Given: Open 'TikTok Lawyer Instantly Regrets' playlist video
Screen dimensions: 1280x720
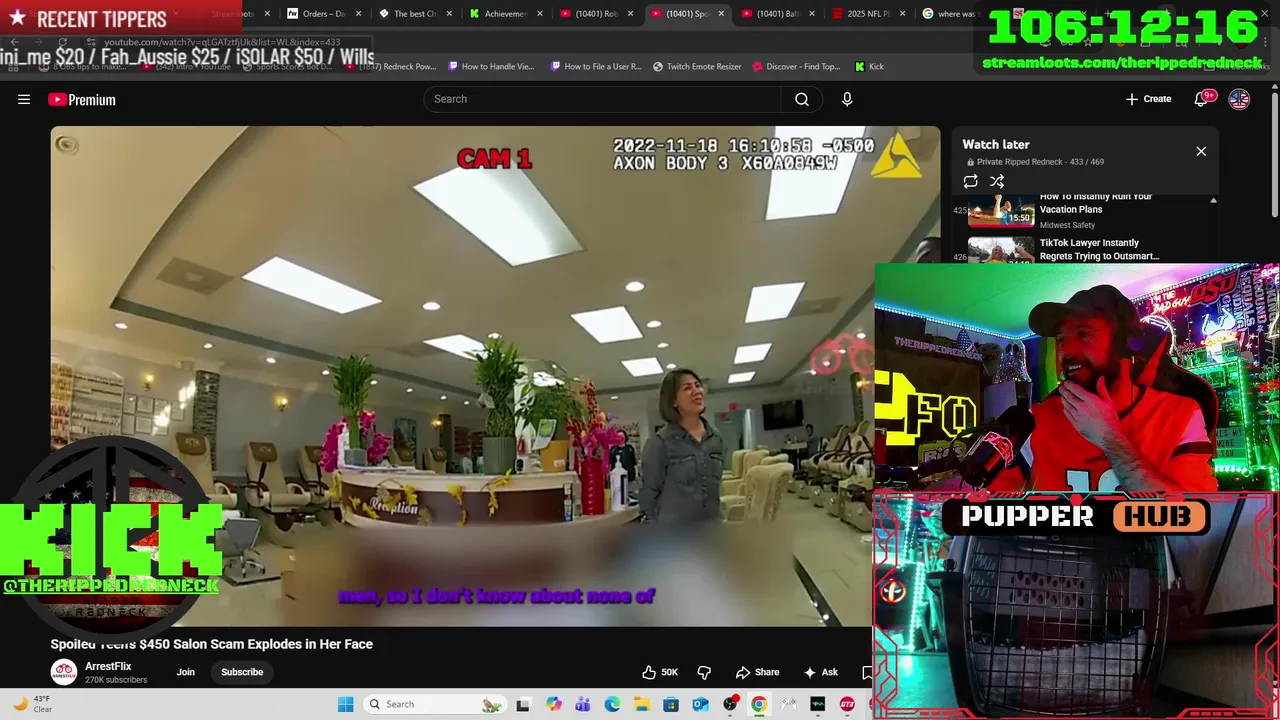Looking at the screenshot, I should pos(1099,249).
